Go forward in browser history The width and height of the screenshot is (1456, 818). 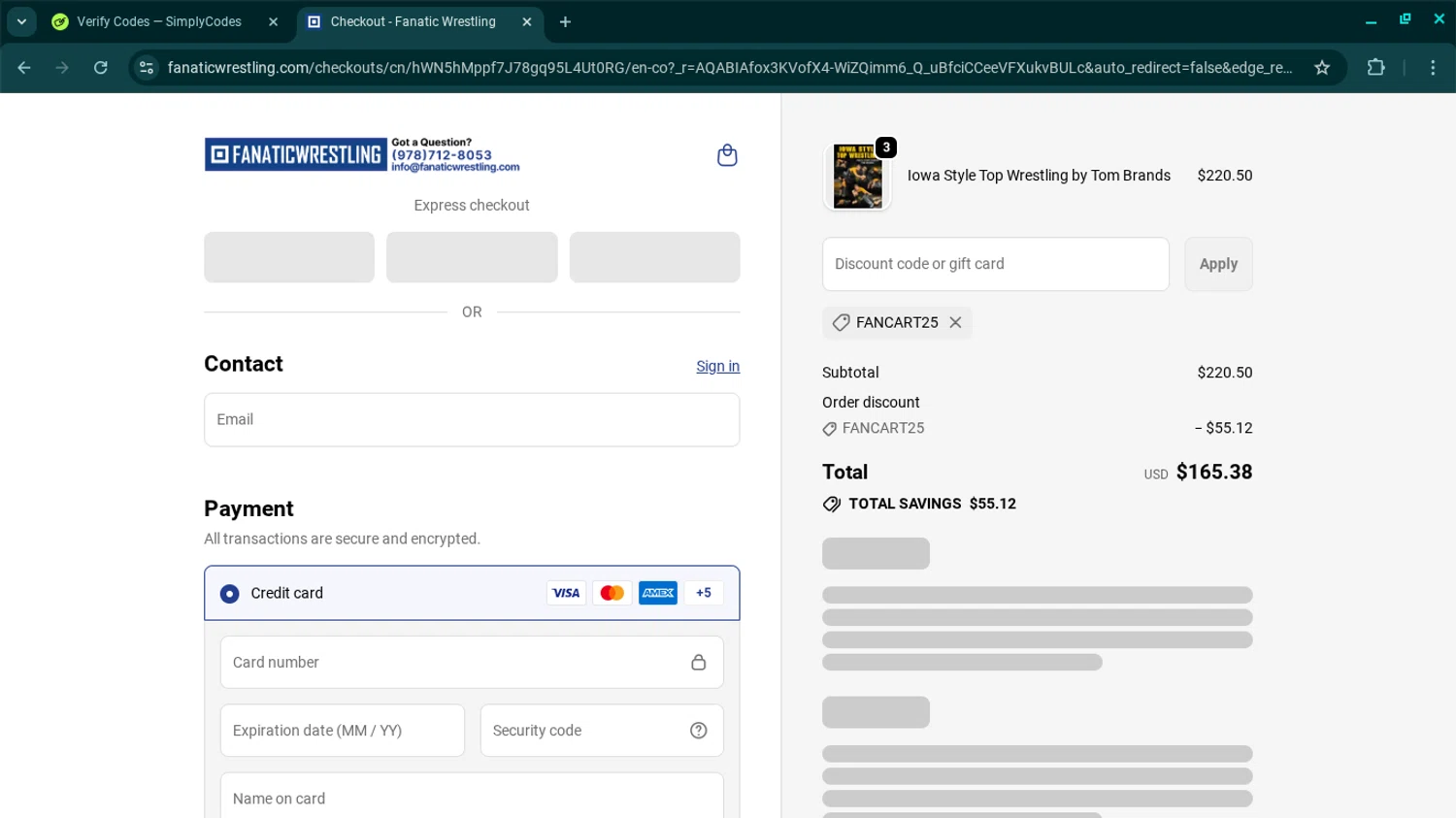62,68
